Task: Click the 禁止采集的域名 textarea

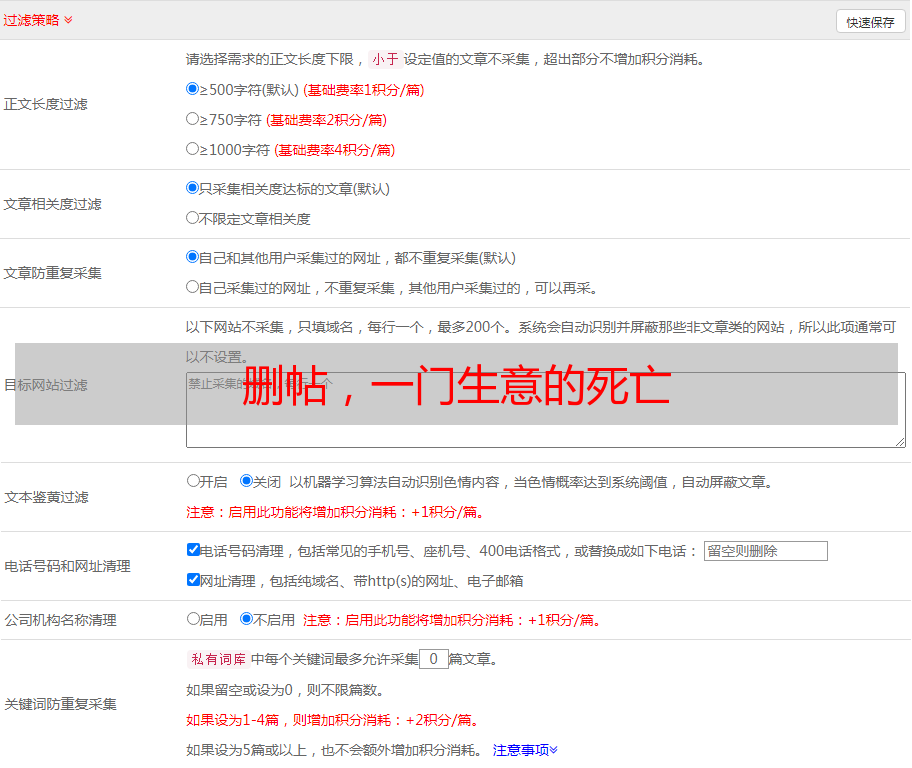Action: pyautogui.click(x=546, y=410)
